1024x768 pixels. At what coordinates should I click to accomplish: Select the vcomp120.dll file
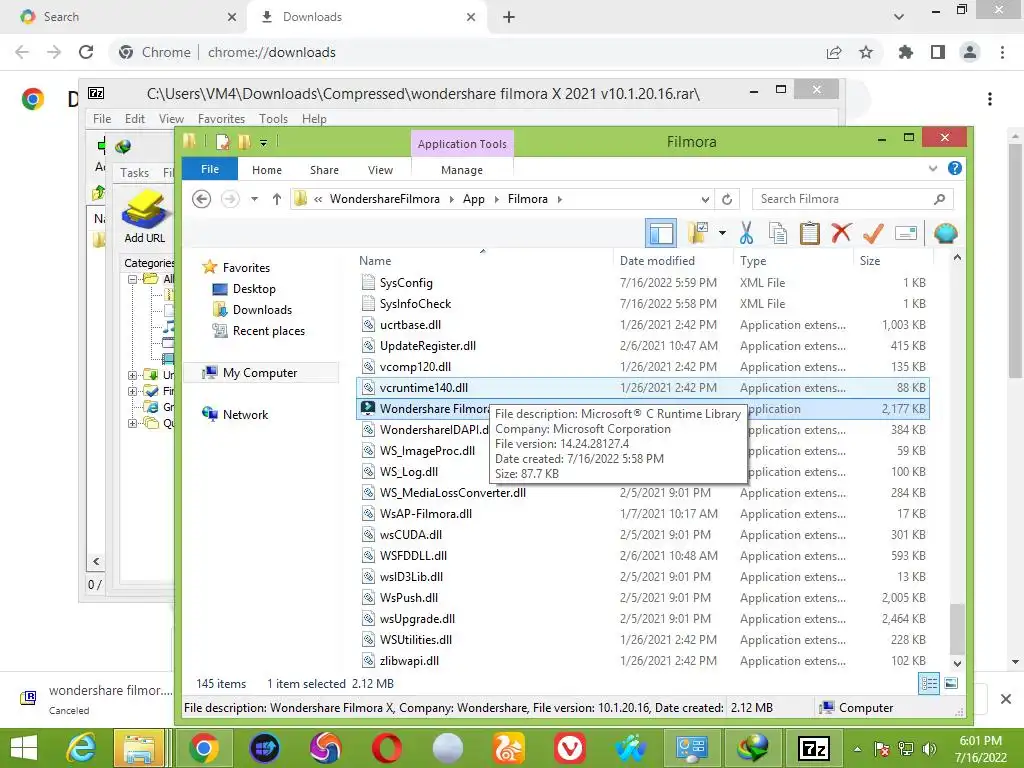pyautogui.click(x=415, y=366)
